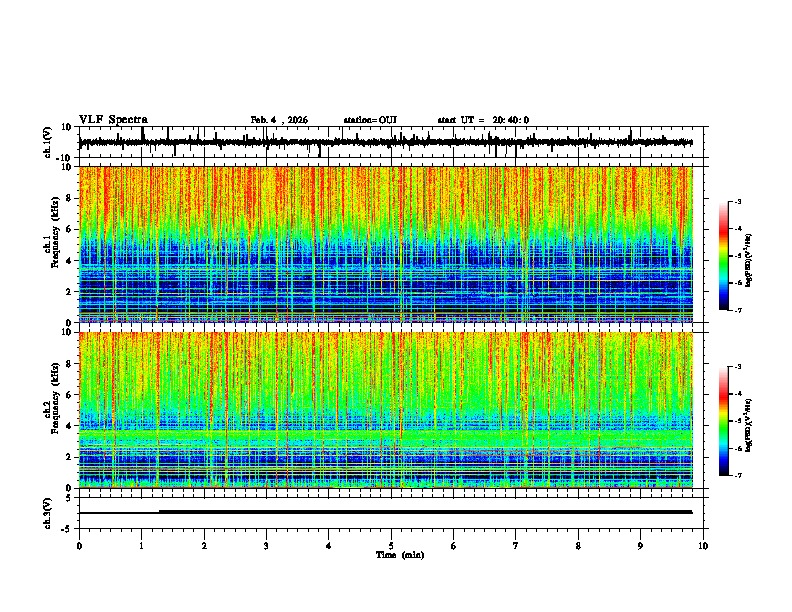
Task: Click the '8' kHz tick of ch.1 spectrogram
Action: [x=69, y=198]
